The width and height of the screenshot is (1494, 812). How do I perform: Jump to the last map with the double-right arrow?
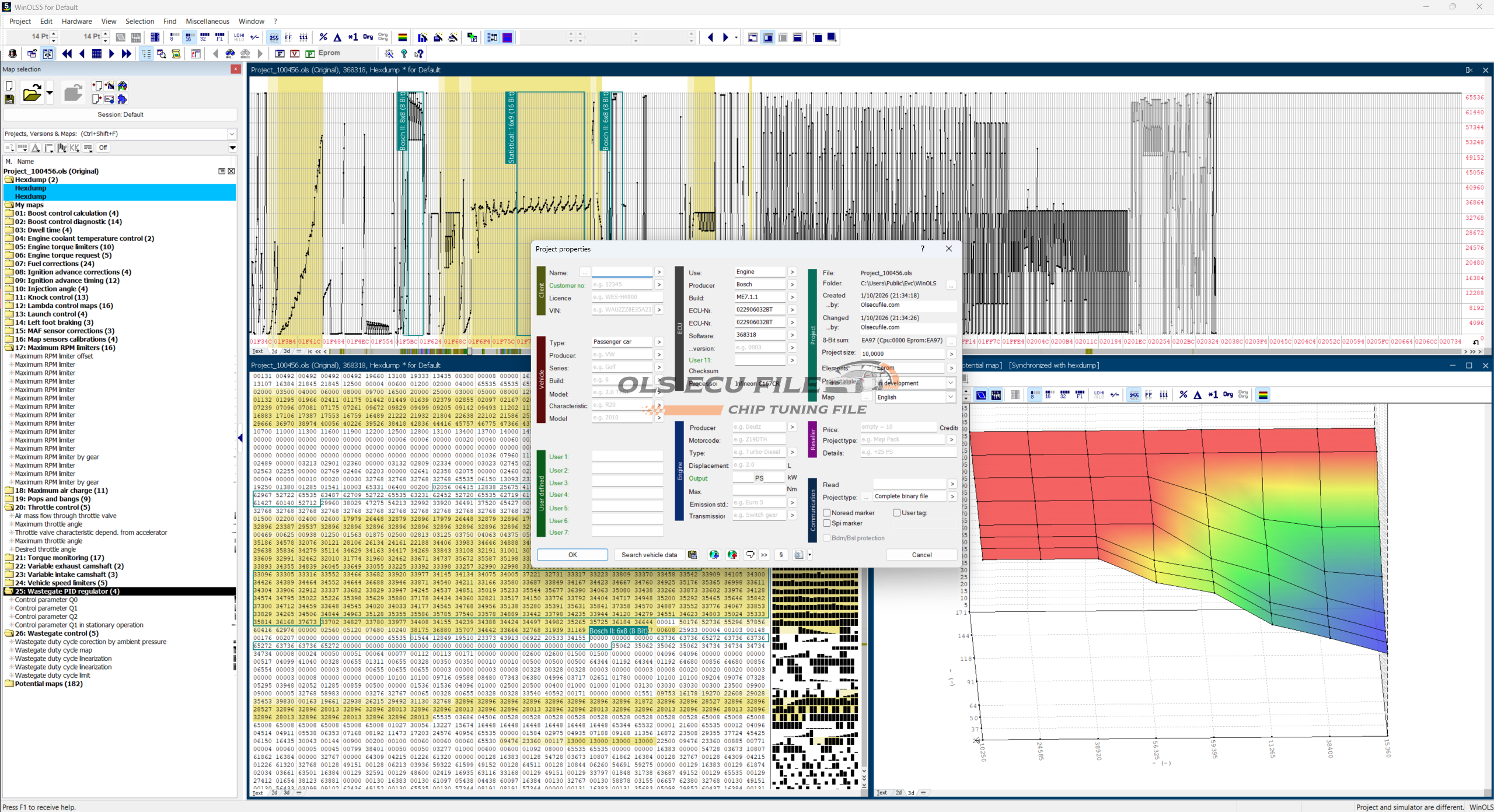coord(126,54)
